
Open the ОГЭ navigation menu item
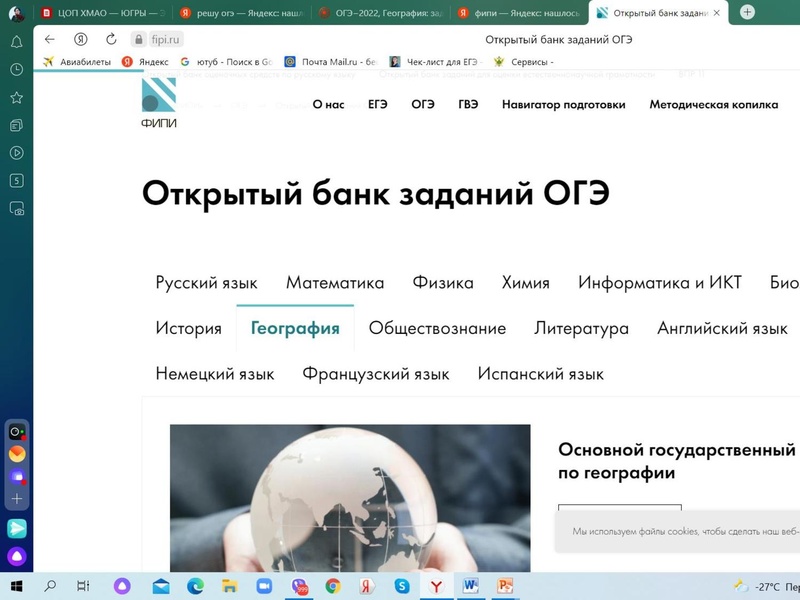tap(422, 104)
